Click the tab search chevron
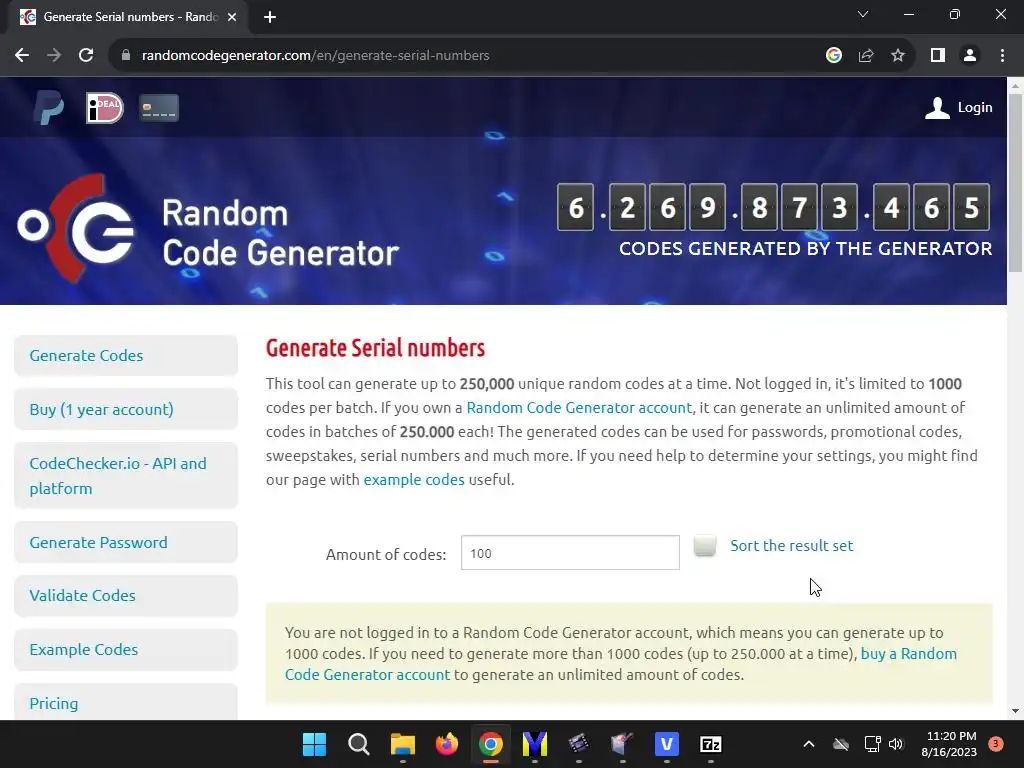The height and width of the screenshot is (768, 1024). point(863,14)
